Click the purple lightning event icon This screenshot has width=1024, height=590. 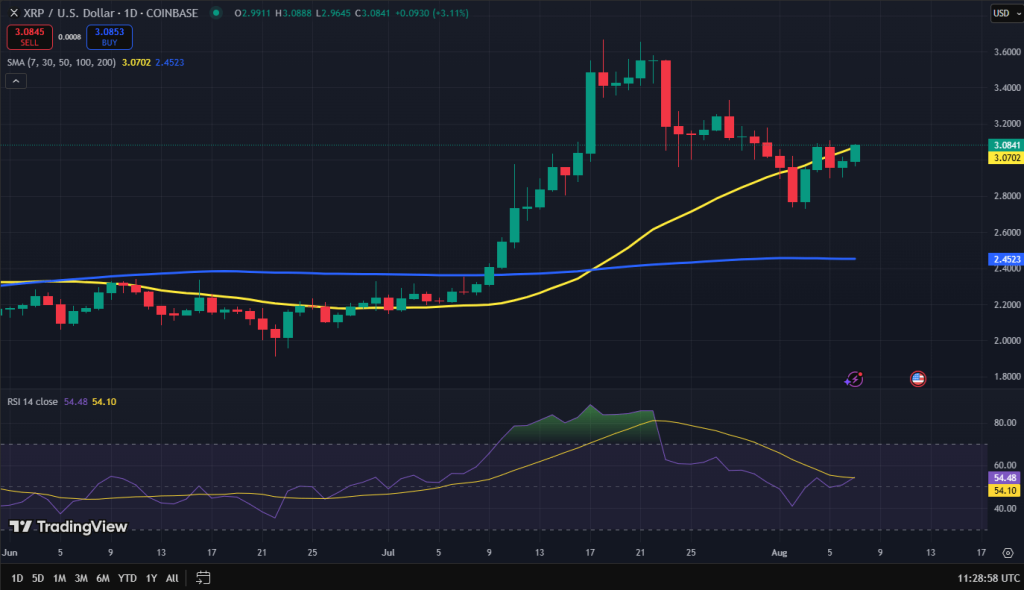[x=854, y=379]
